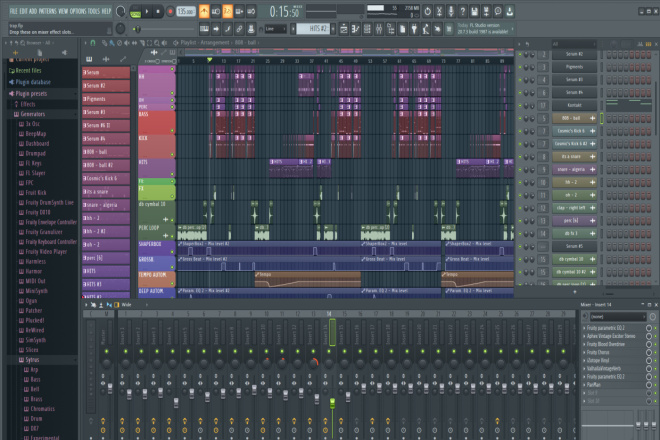660x440 pixels.
Task: Click the save floppy disk icon
Action: (x=474, y=11)
